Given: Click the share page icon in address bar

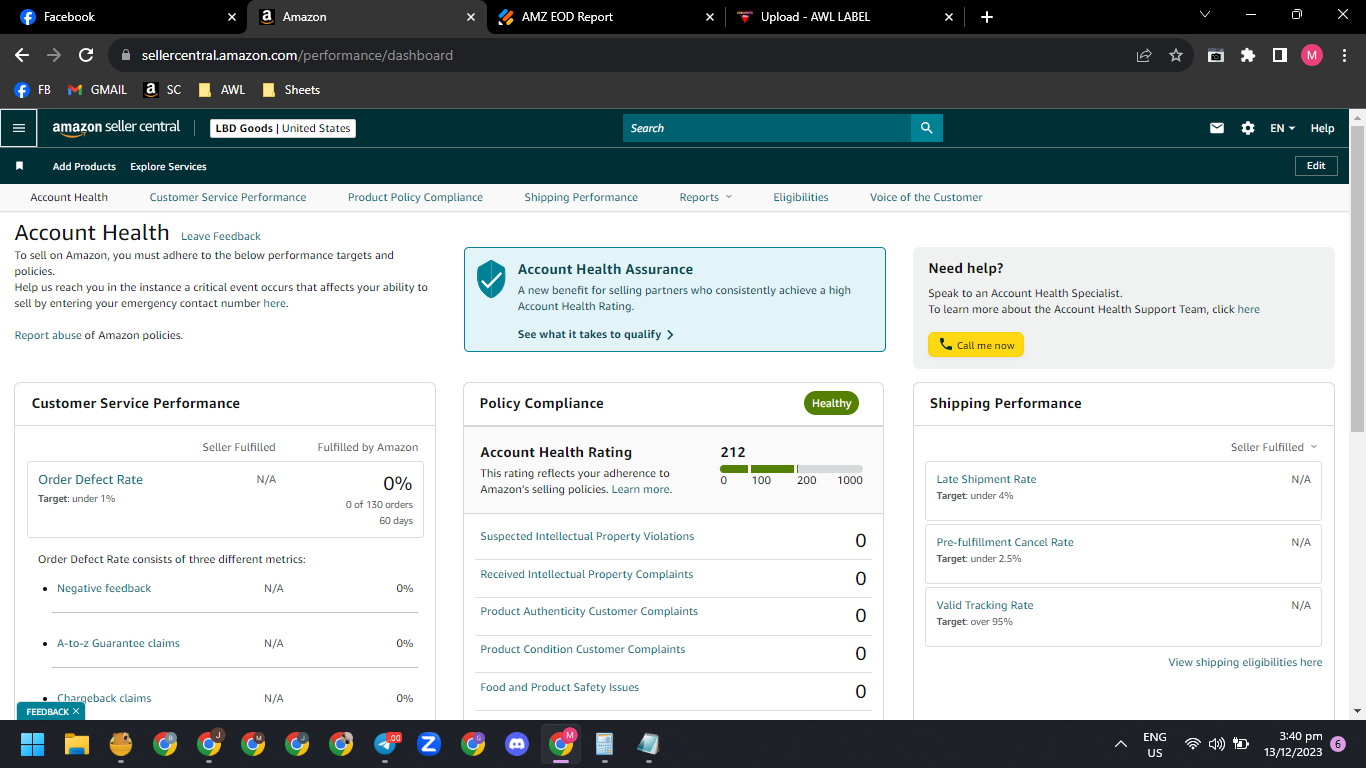Looking at the screenshot, I should (1144, 55).
